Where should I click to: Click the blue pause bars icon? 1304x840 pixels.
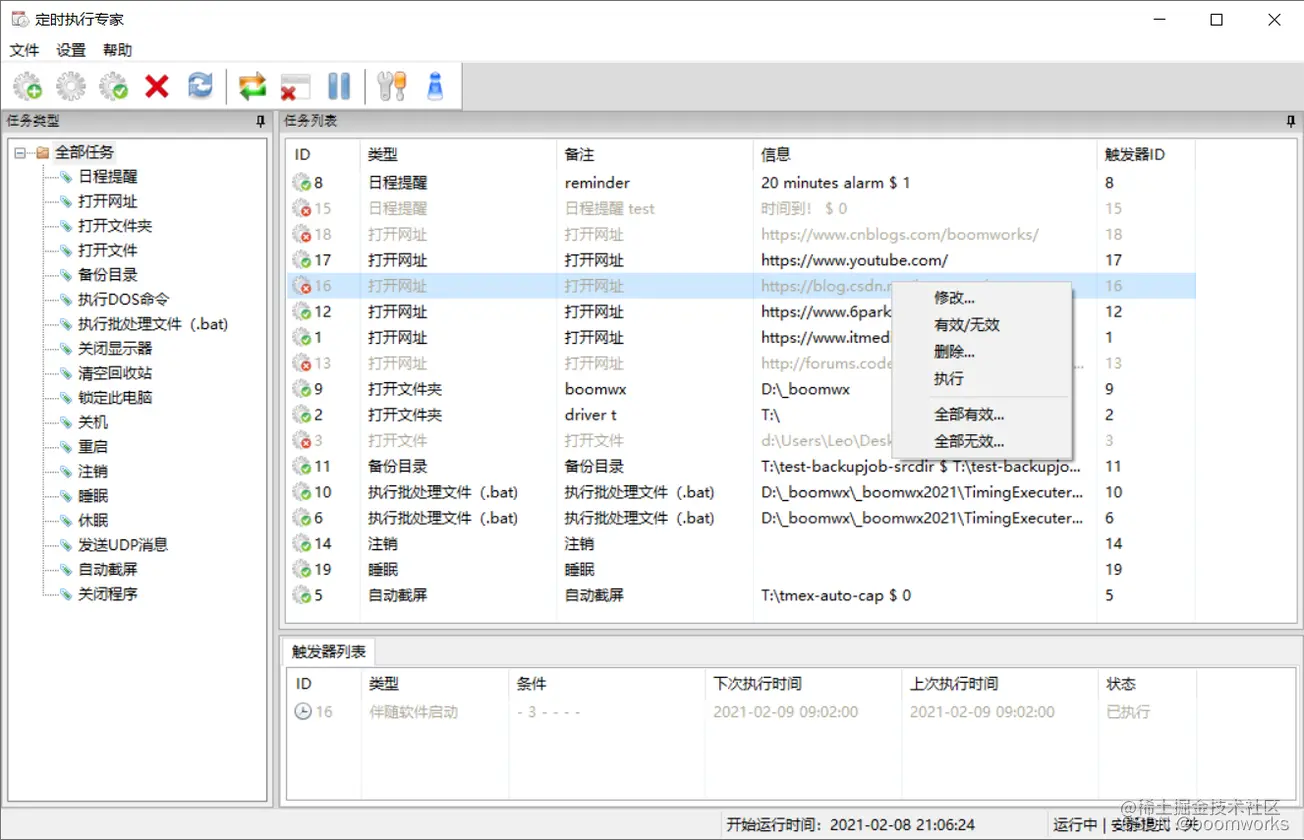tap(339, 87)
